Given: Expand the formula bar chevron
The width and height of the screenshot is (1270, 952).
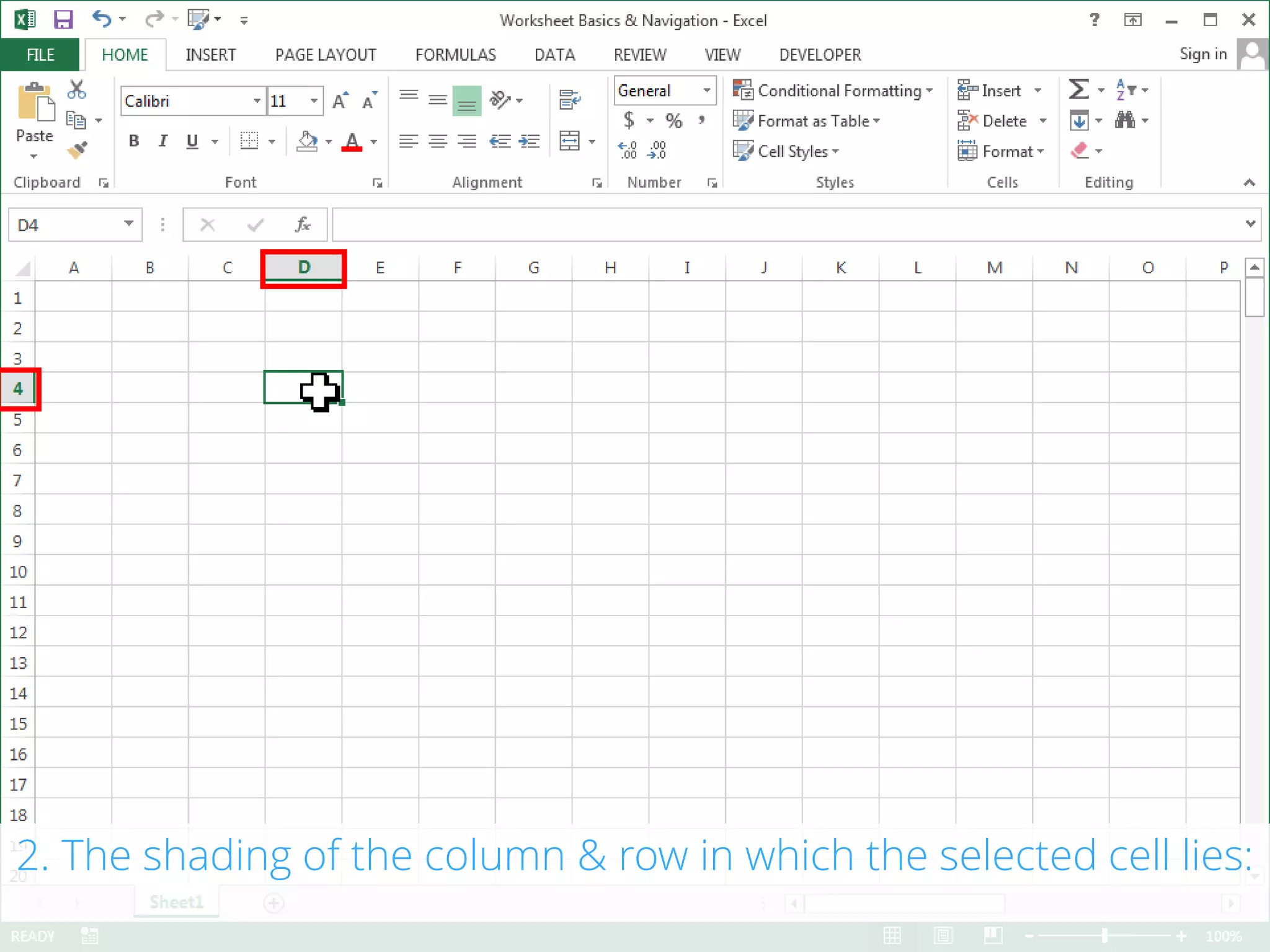Looking at the screenshot, I should coord(1250,224).
